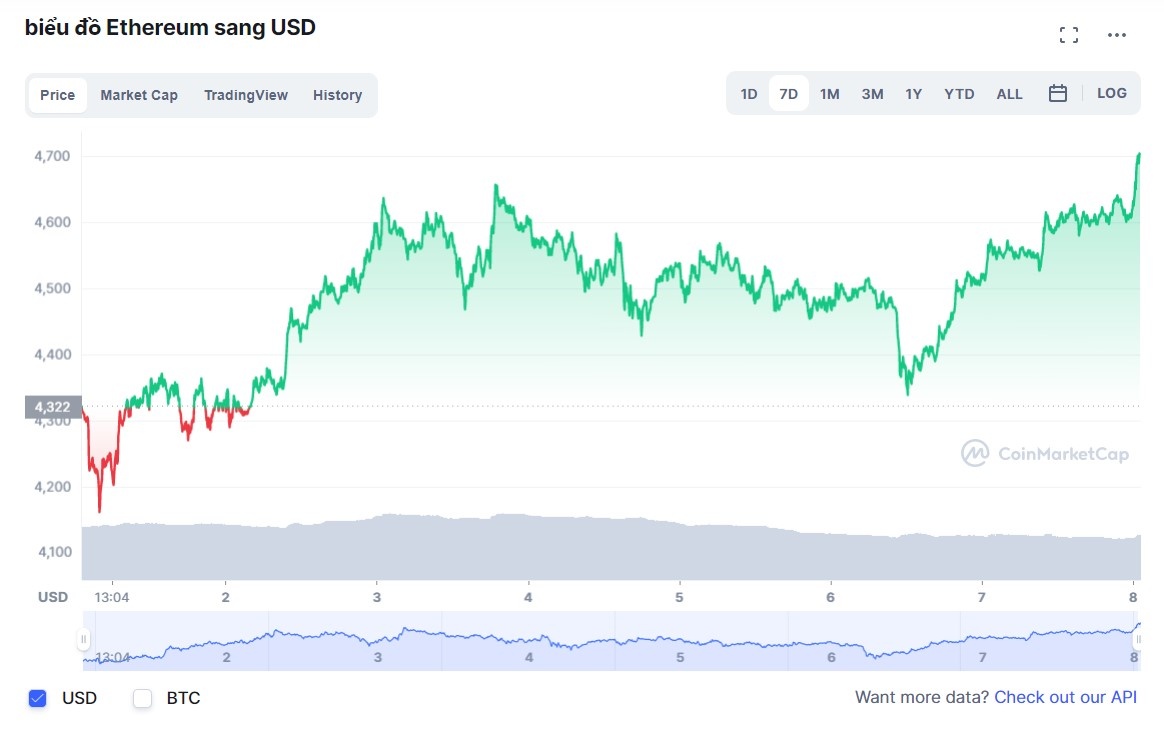This screenshot has height=730, width=1164.
Task: Select the YTD time range
Action: (958, 93)
